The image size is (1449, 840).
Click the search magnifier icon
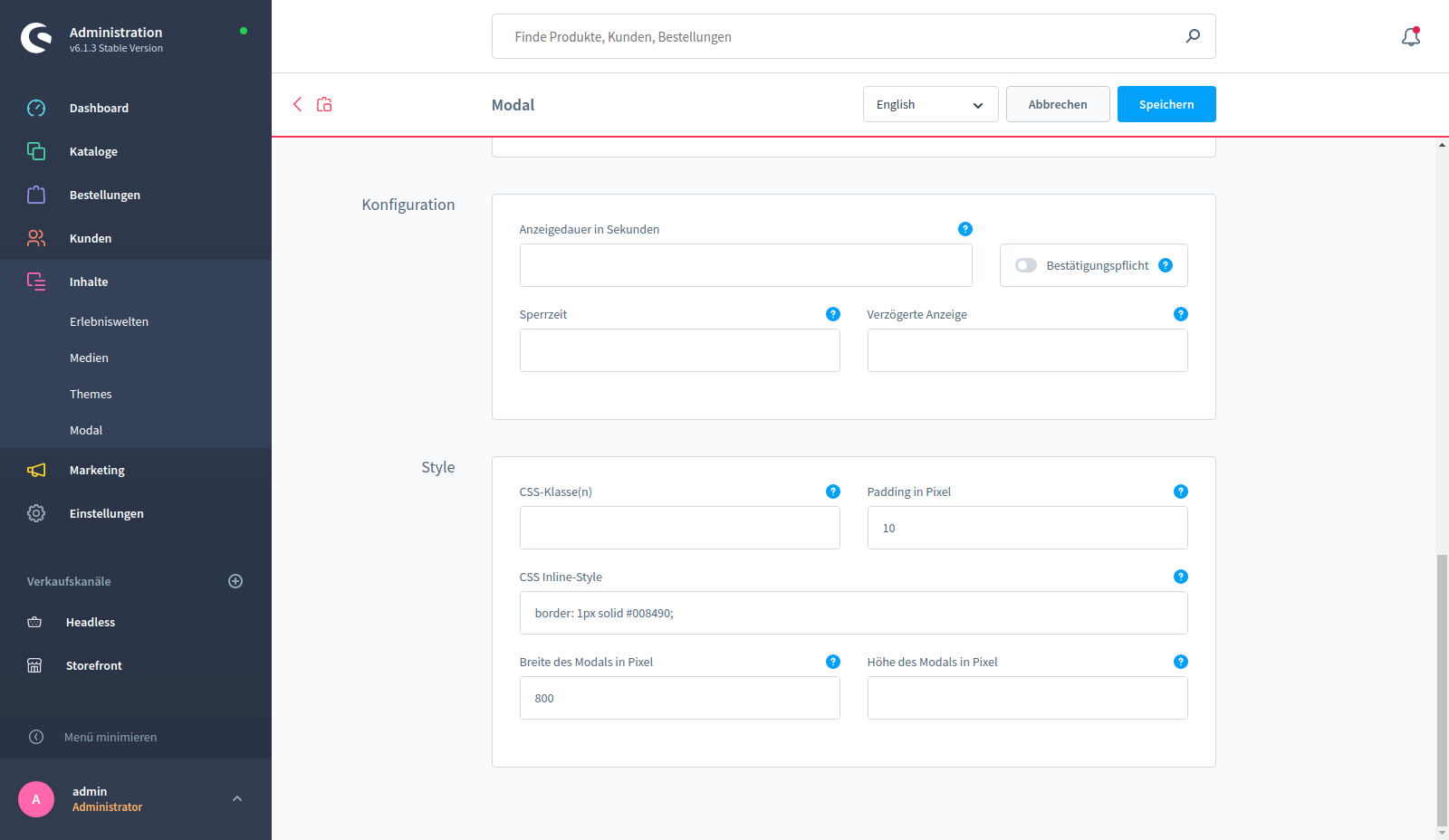(x=1193, y=36)
